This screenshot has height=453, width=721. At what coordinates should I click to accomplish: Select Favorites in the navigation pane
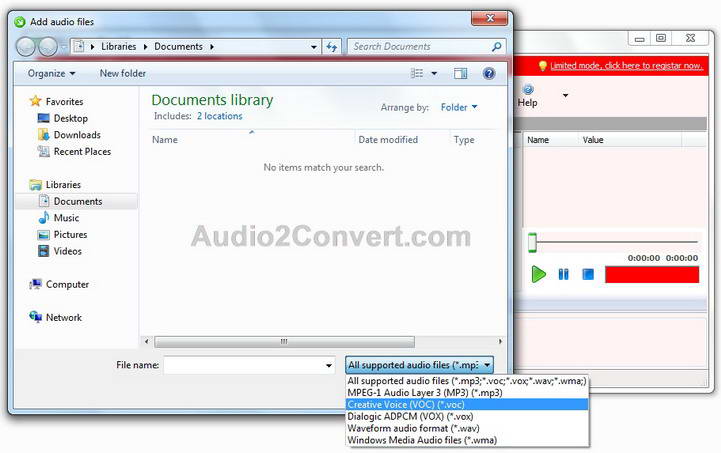[64, 102]
